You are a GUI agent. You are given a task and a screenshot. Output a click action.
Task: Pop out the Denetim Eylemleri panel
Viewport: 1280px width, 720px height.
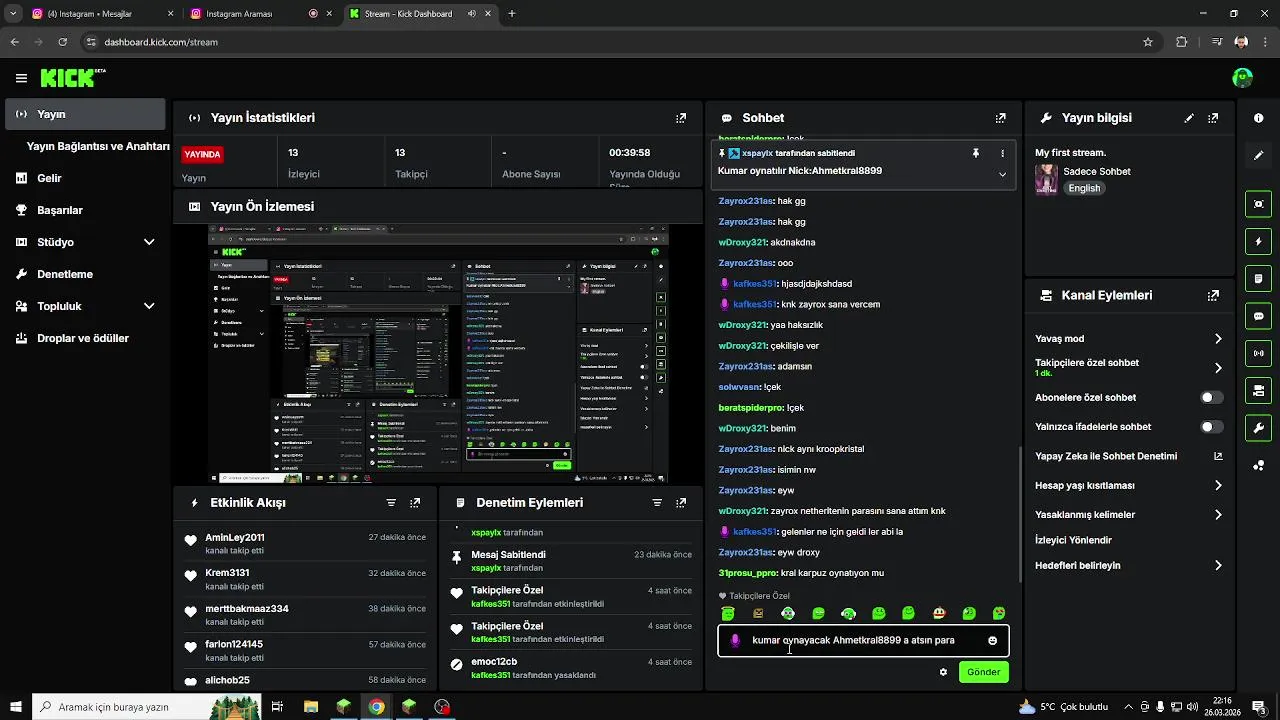click(681, 503)
